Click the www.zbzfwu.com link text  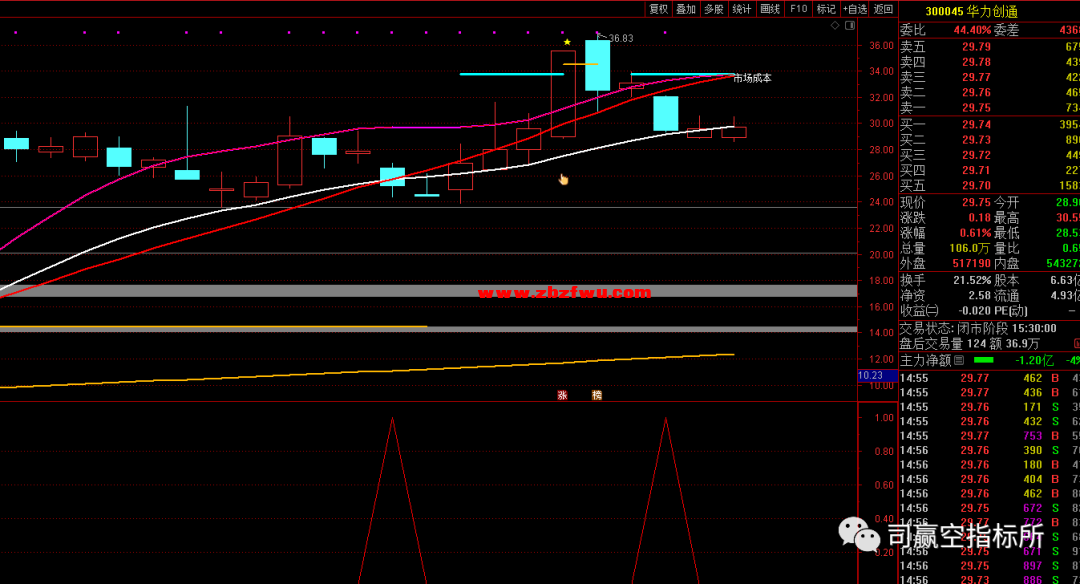pos(564,293)
